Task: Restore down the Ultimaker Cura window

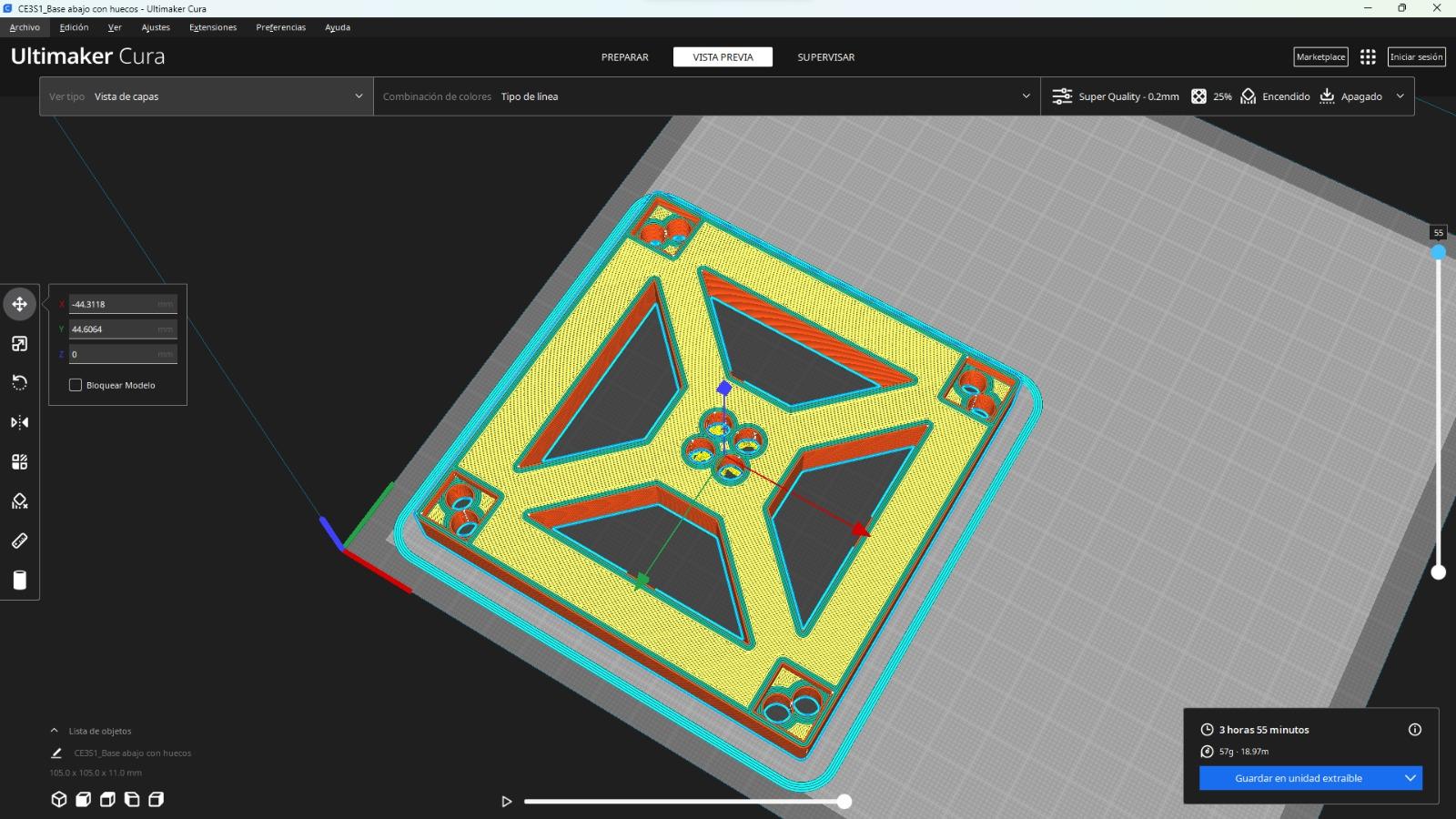Action: (1402, 8)
